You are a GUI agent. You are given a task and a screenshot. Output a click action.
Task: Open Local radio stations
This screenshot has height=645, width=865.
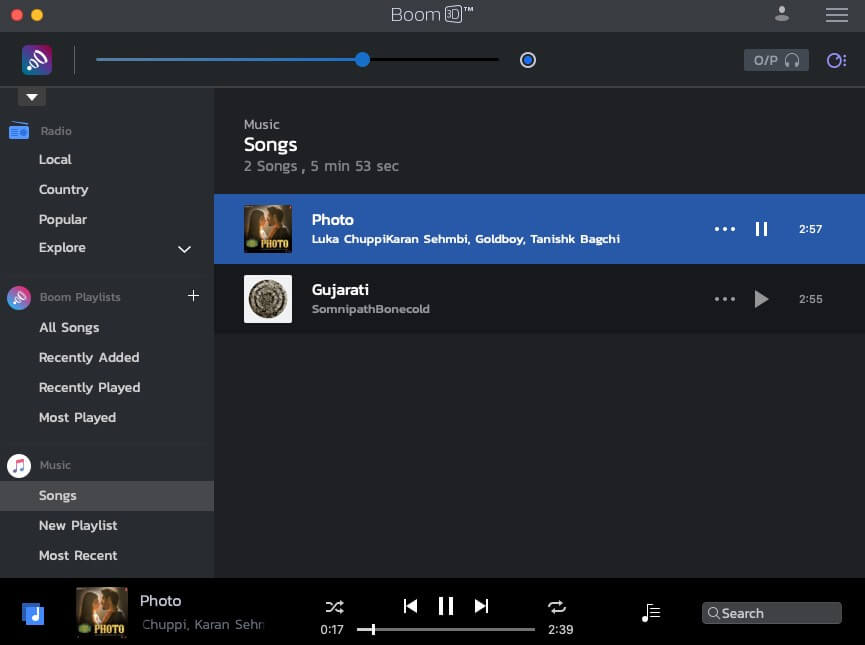click(x=55, y=159)
